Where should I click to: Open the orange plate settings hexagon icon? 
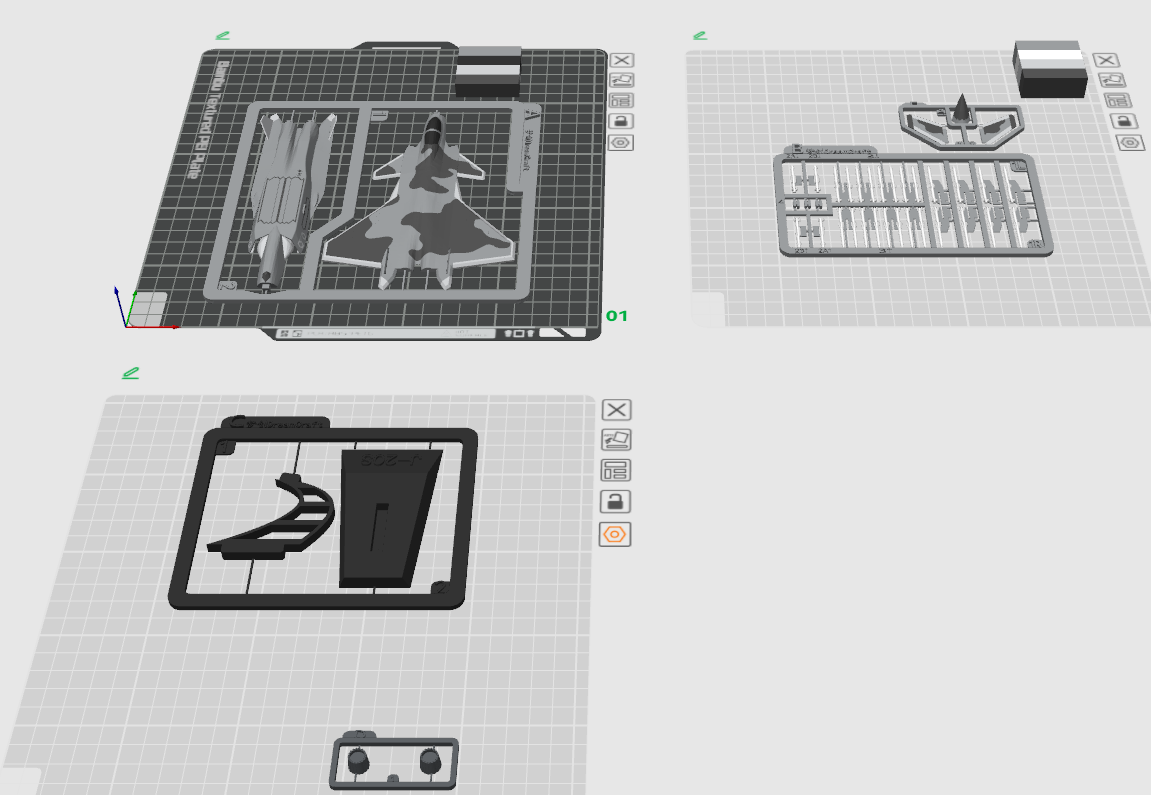click(614, 534)
